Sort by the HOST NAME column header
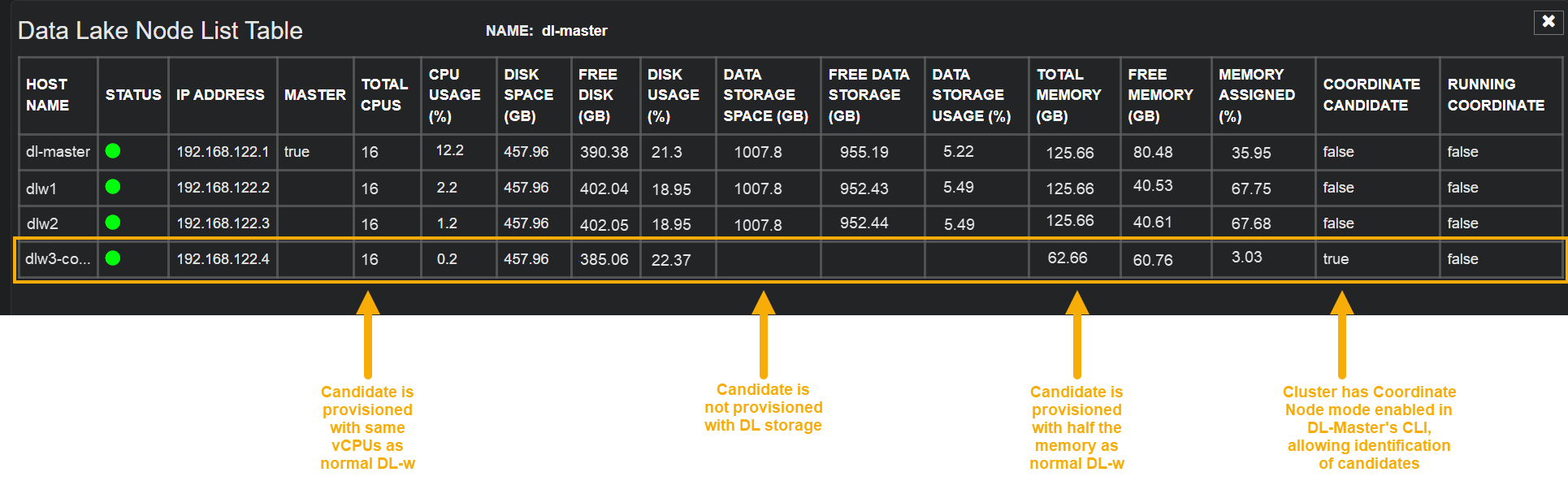 pyautogui.click(x=47, y=95)
